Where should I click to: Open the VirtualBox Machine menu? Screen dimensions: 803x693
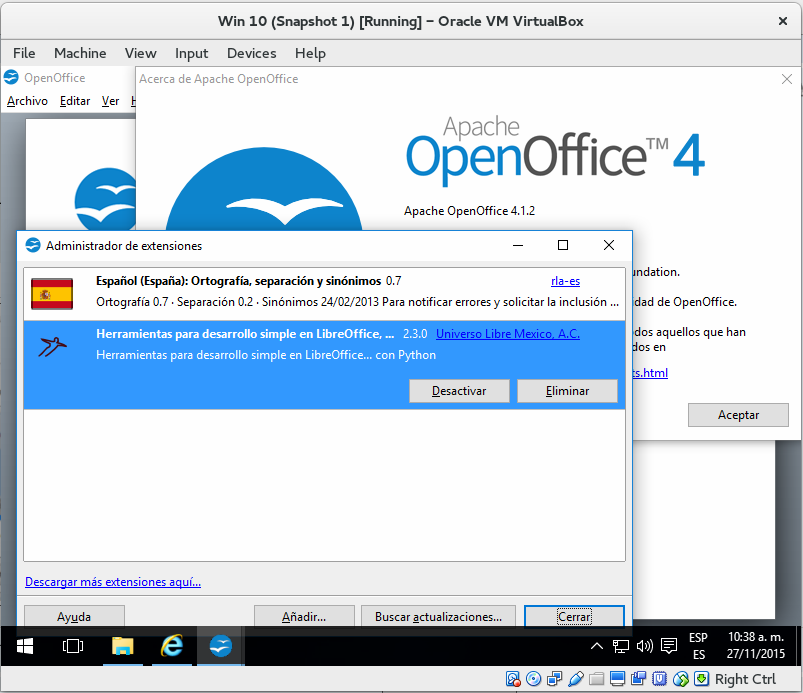pos(80,53)
